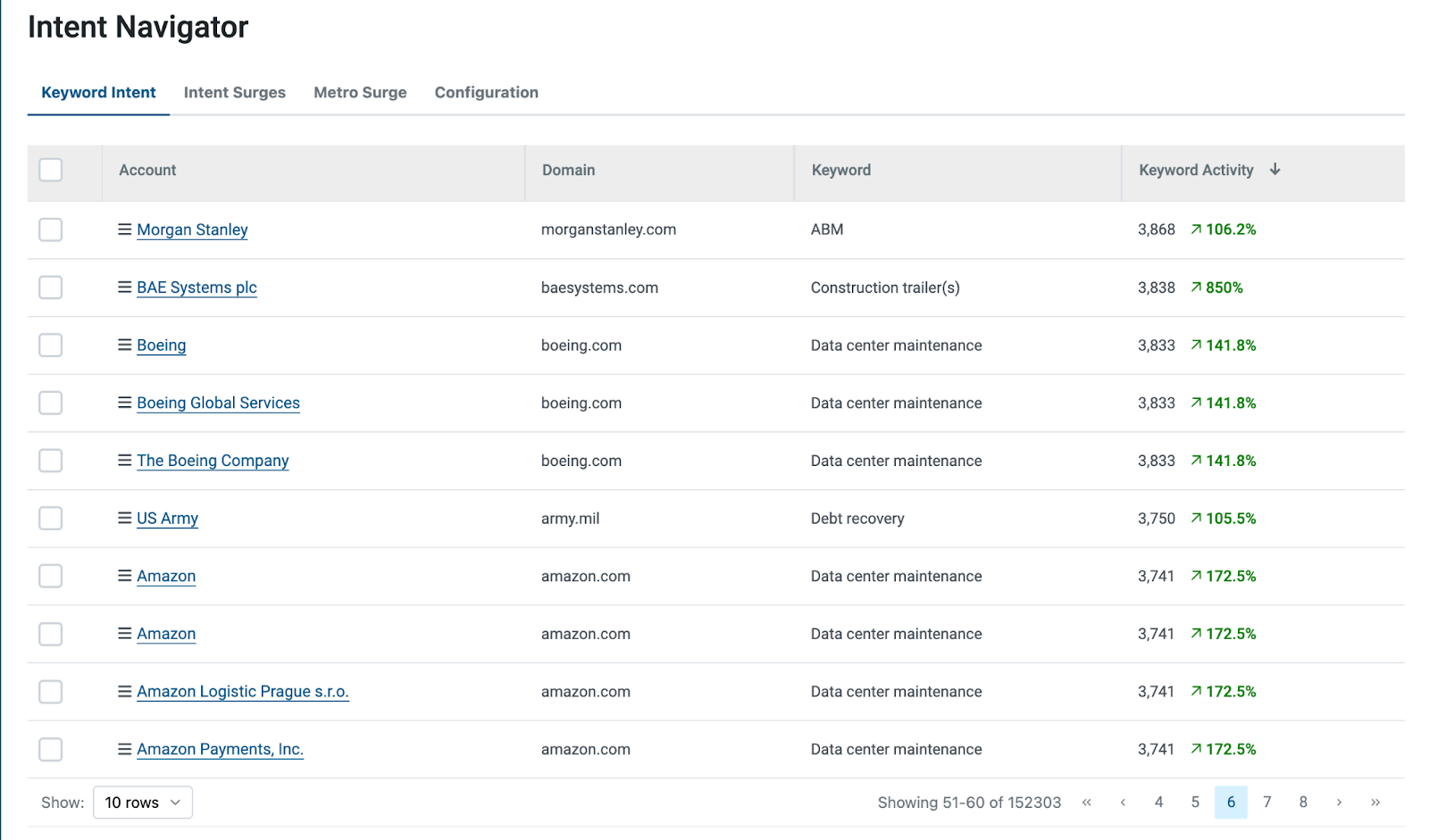The image size is (1429, 840).
Task: Toggle the select-all checkbox in header
Action: coord(51,170)
